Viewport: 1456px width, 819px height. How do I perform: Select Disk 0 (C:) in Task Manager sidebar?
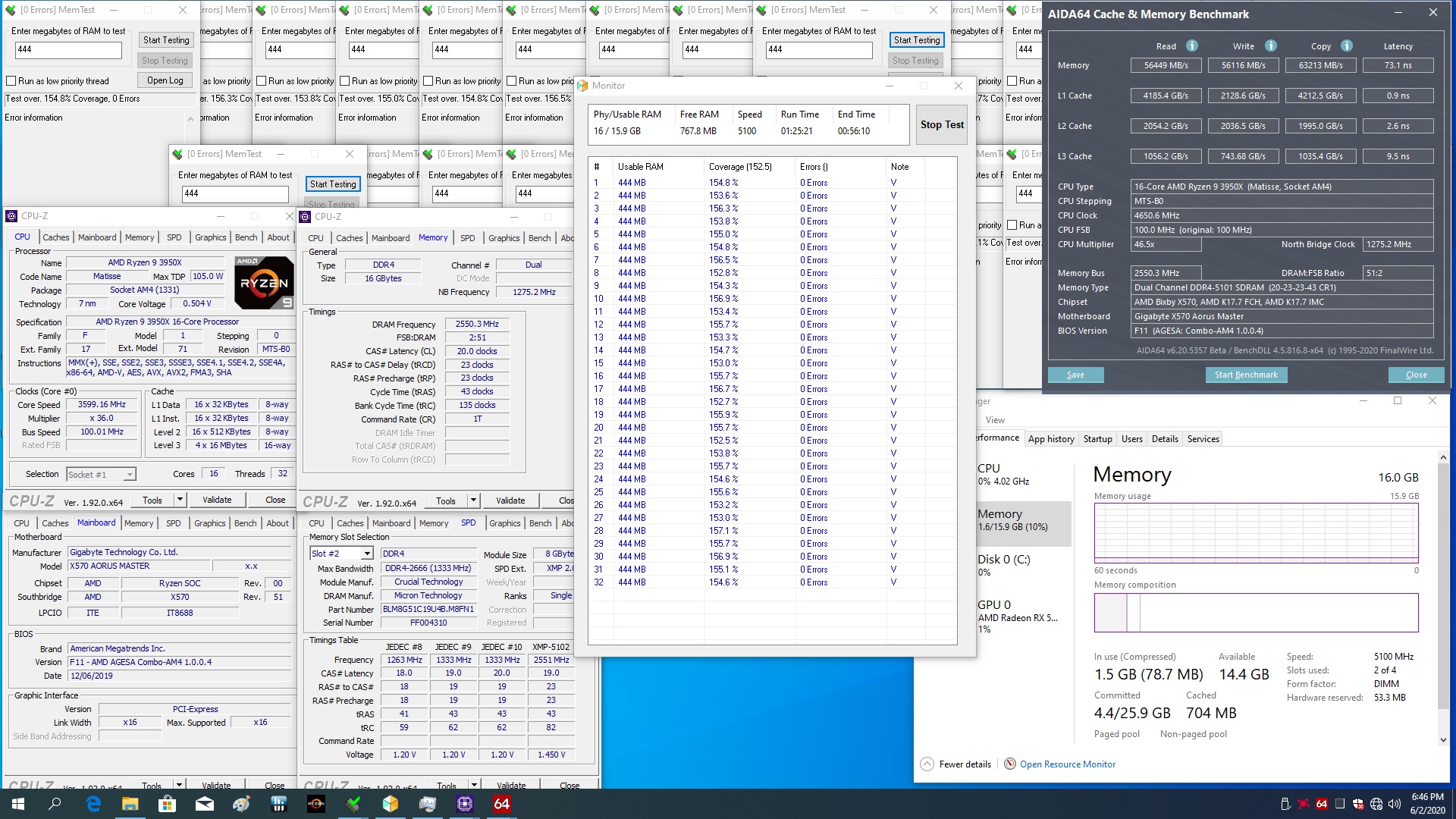[1022, 565]
